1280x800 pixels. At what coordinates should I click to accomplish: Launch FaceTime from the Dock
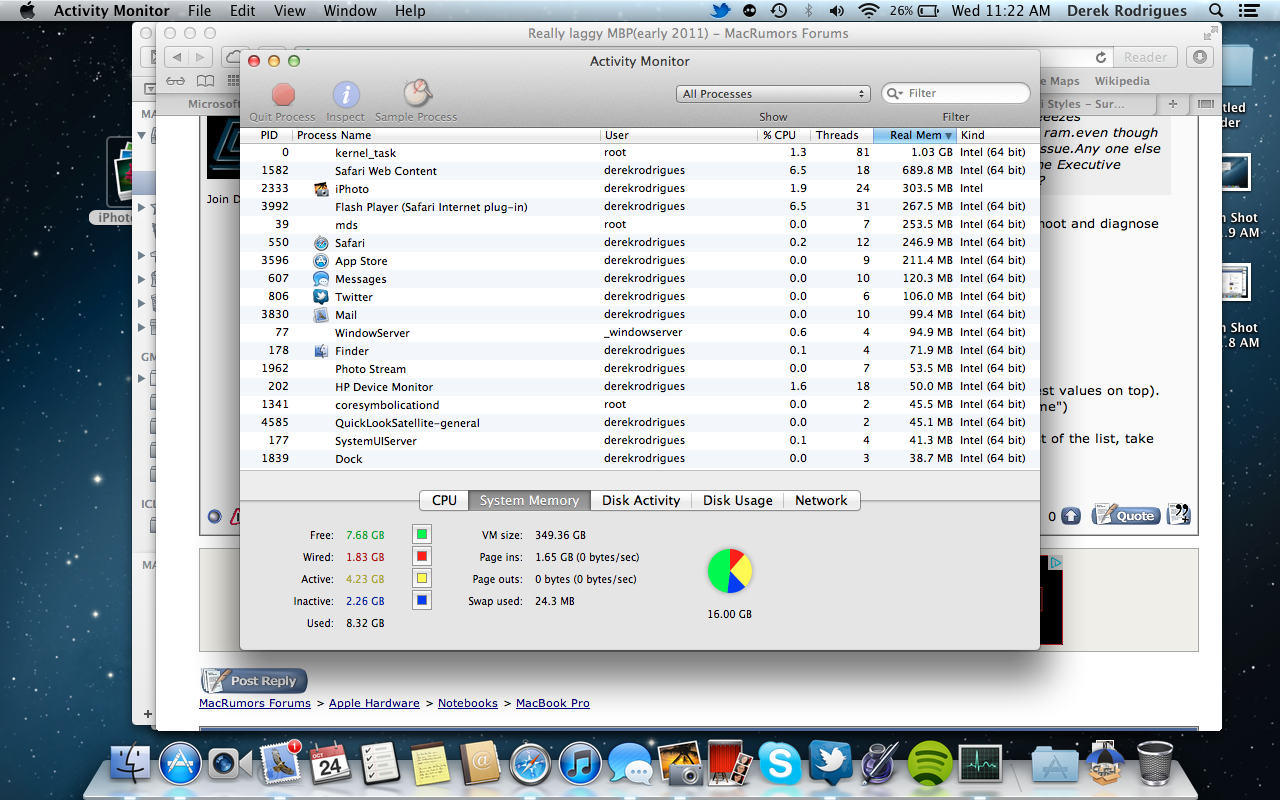click(230, 765)
